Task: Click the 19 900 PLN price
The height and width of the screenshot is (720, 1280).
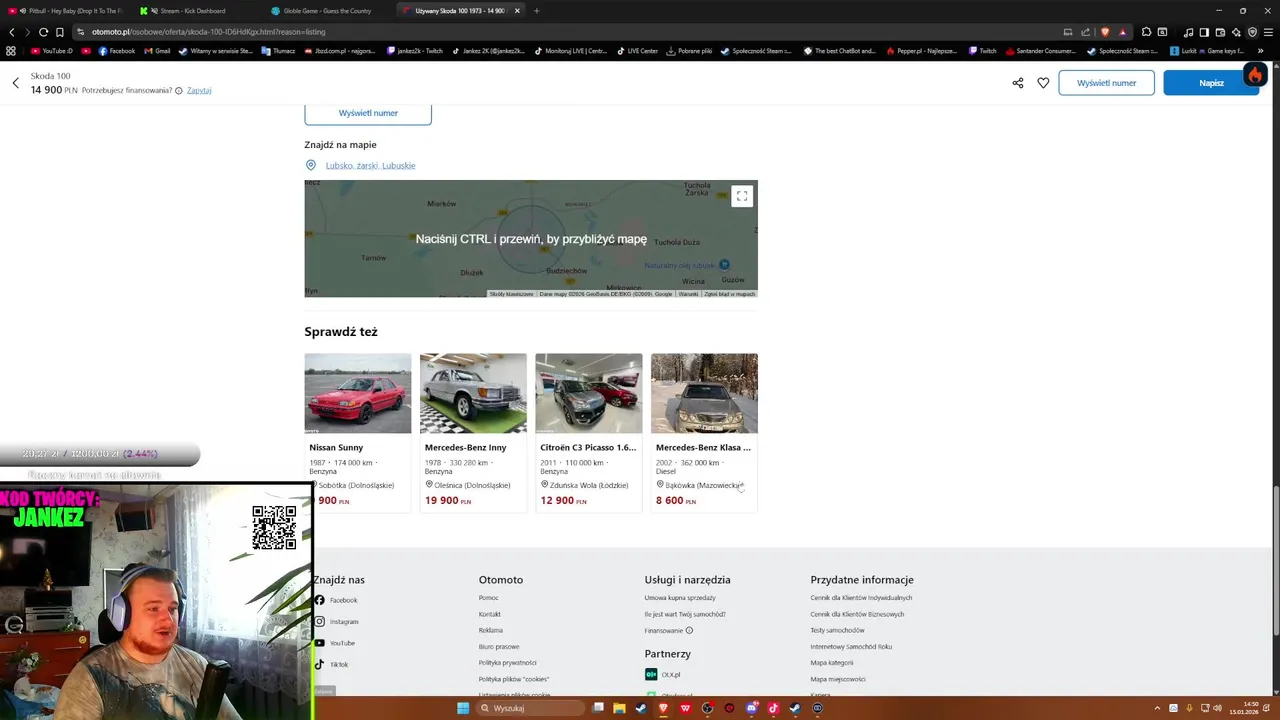Action: point(447,501)
